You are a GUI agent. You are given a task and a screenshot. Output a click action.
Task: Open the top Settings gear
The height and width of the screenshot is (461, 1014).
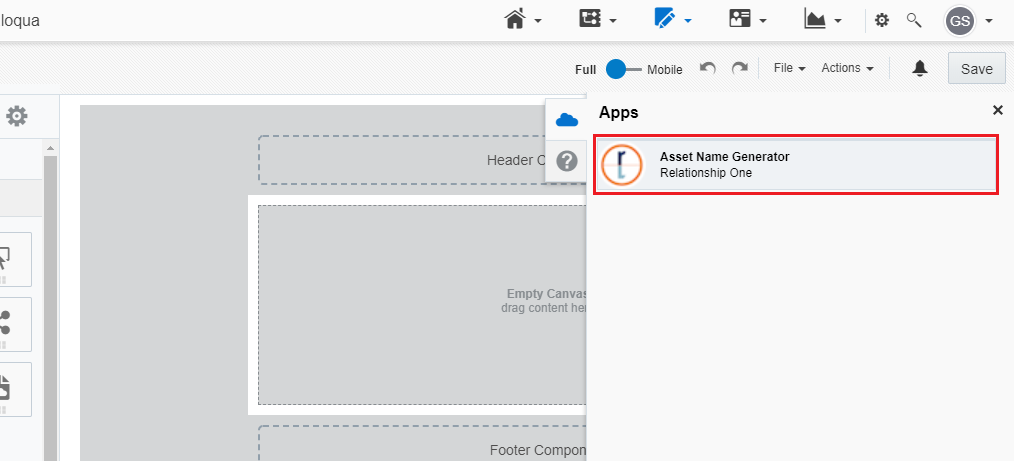(881, 21)
